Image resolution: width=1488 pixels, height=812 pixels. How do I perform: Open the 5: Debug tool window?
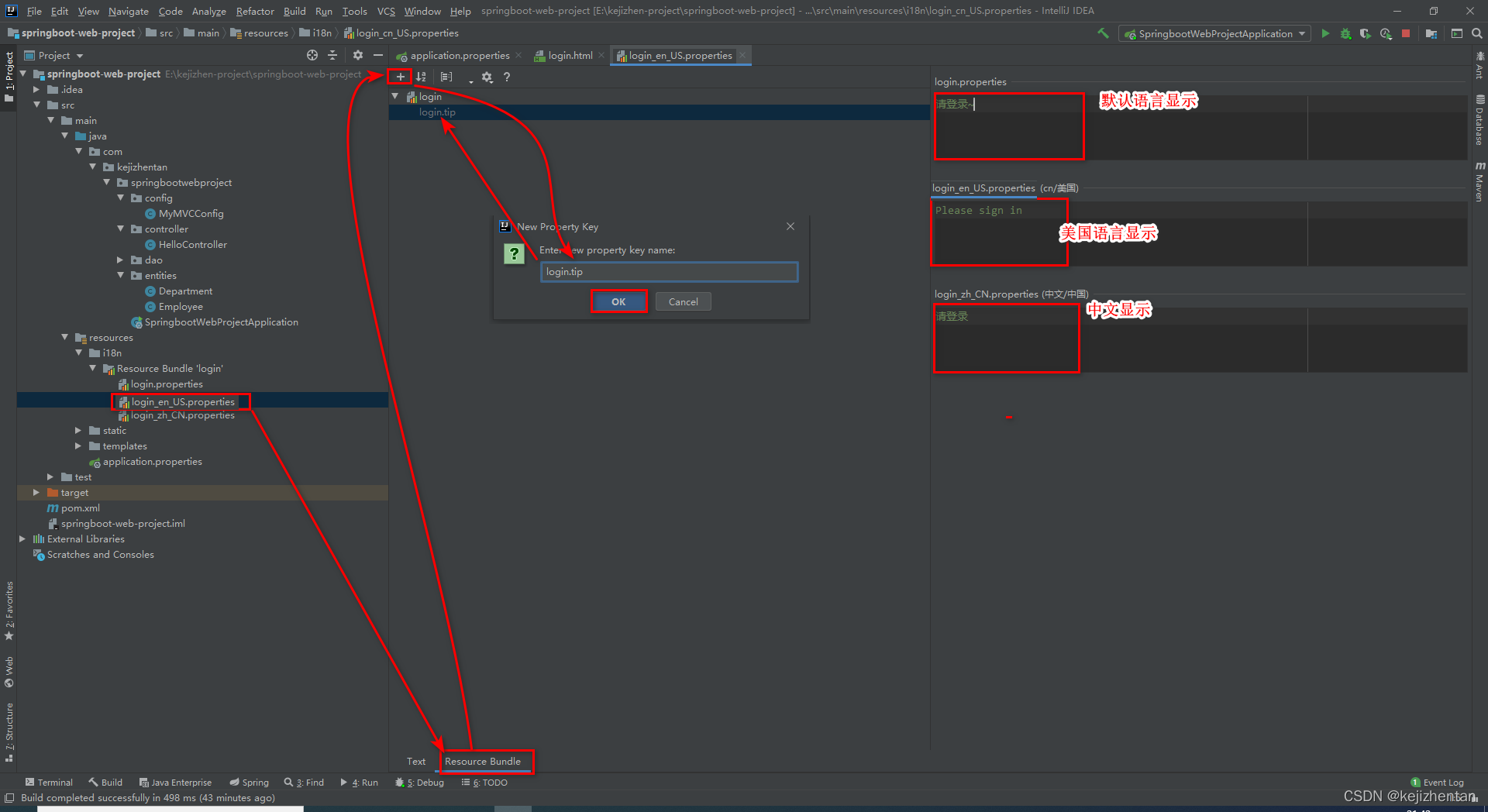point(419,783)
